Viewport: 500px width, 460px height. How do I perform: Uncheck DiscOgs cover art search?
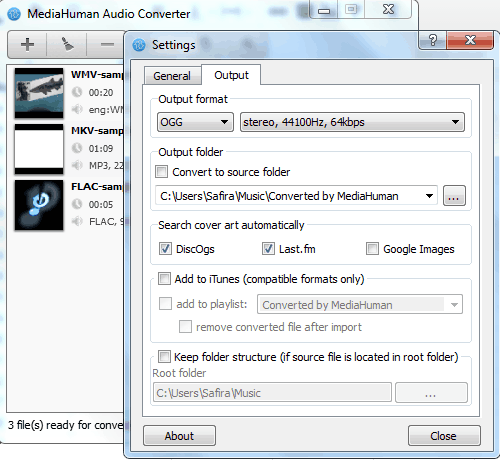[x=165, y=249]
